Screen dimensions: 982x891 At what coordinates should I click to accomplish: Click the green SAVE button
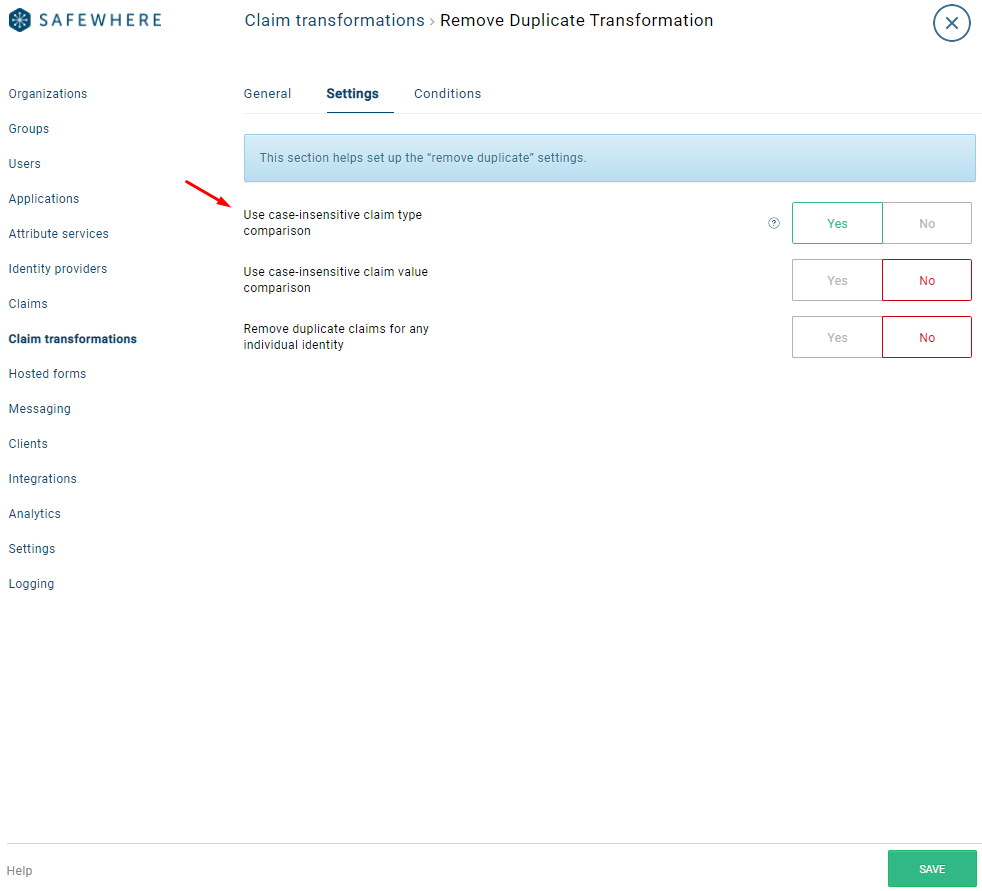[x=931, y=869]
